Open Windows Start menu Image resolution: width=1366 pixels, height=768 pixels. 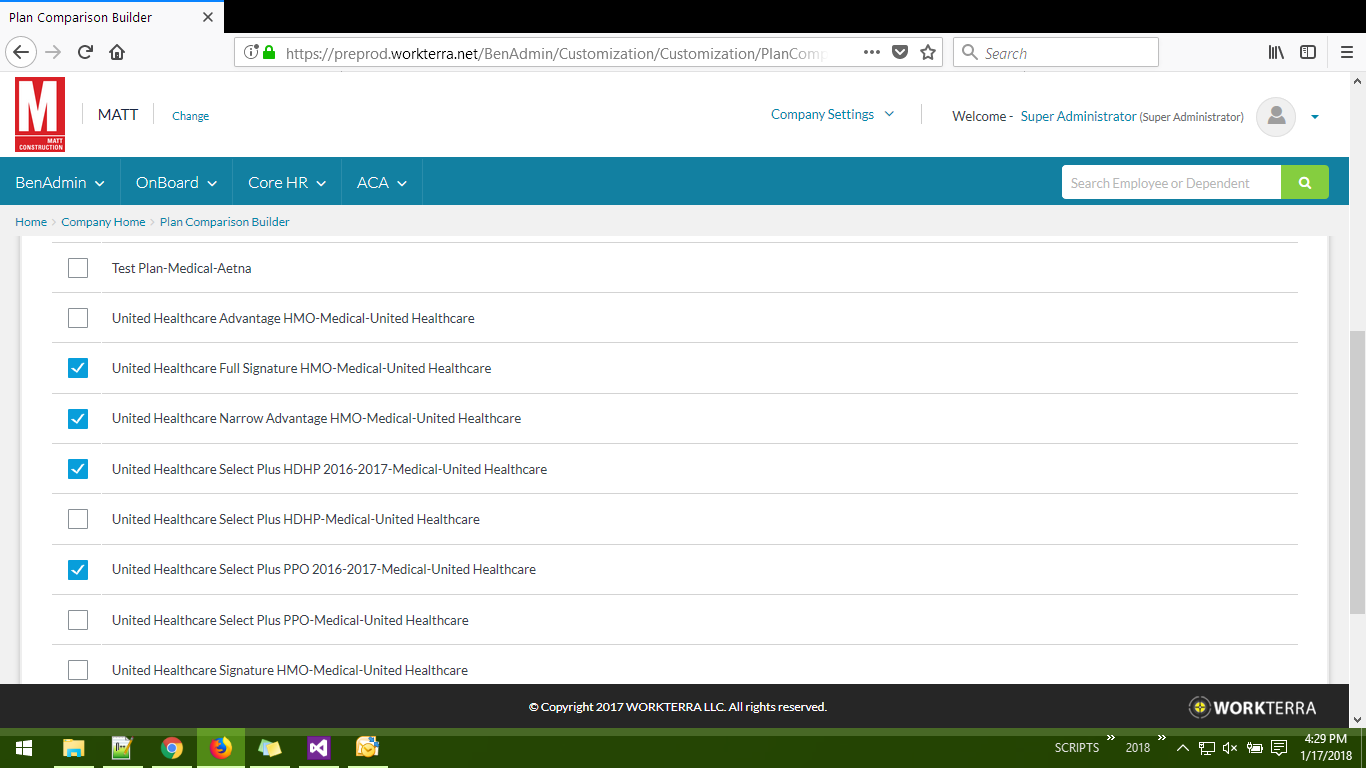(x=24, y=748)
